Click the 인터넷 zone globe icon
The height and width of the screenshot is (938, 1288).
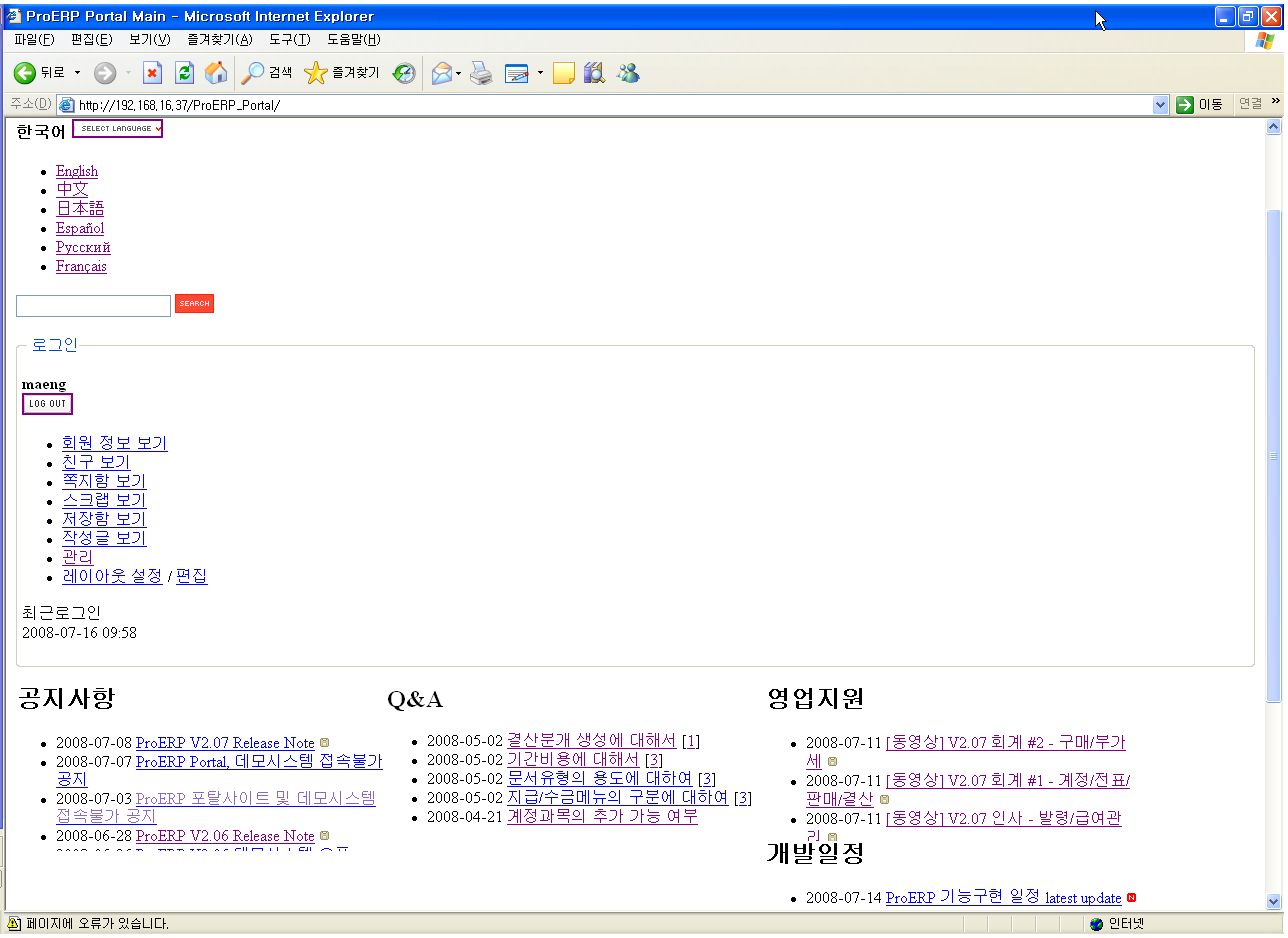(1097, 924)
